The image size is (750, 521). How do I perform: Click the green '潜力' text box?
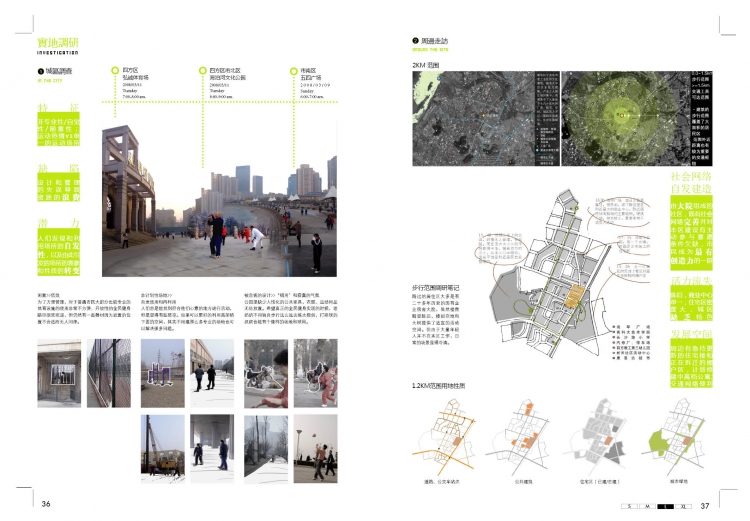click(x=59, y=252)
